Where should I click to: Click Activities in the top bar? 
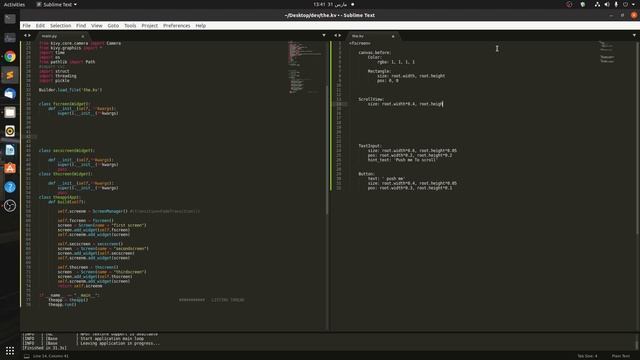click(x=14, y=4)
